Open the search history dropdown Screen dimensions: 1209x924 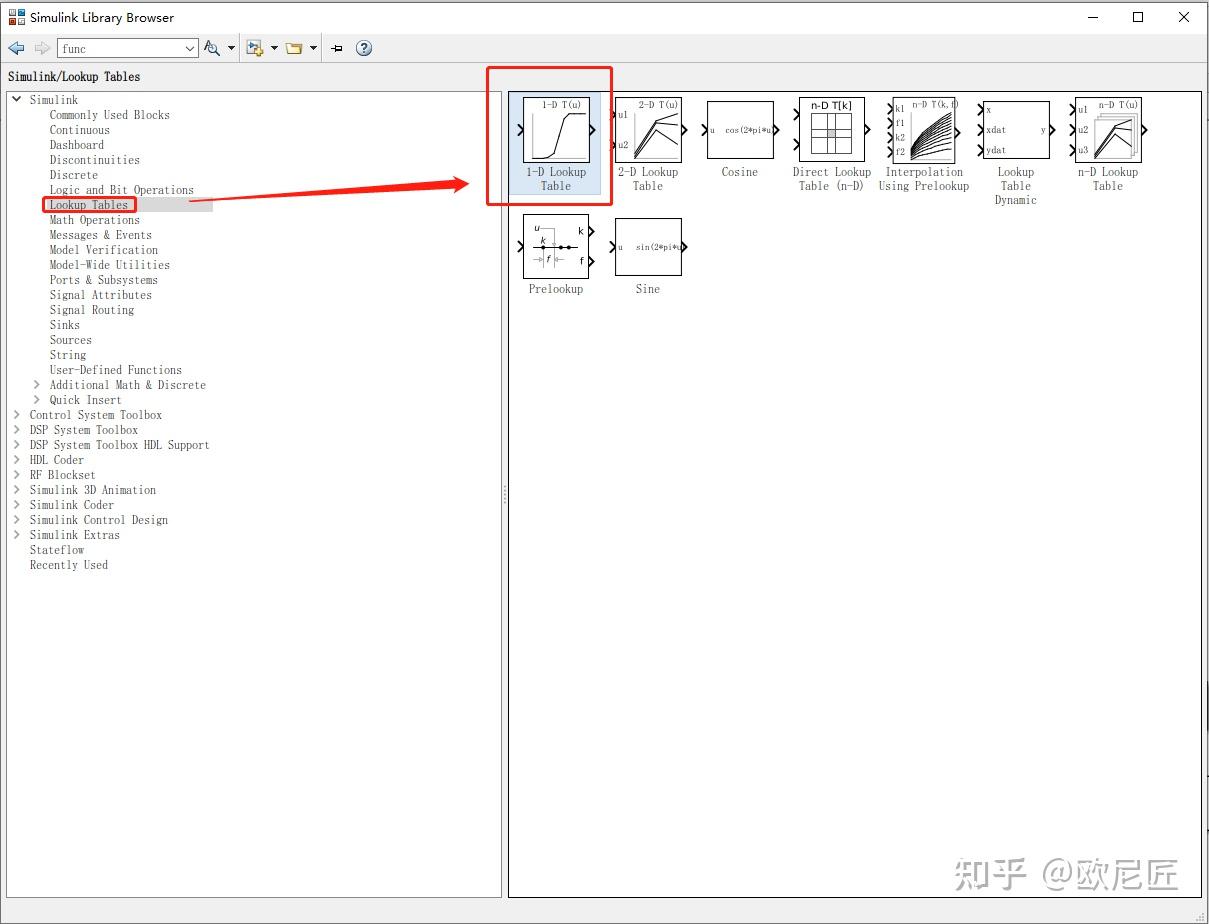pyautogui.click(x=192, y=48)
